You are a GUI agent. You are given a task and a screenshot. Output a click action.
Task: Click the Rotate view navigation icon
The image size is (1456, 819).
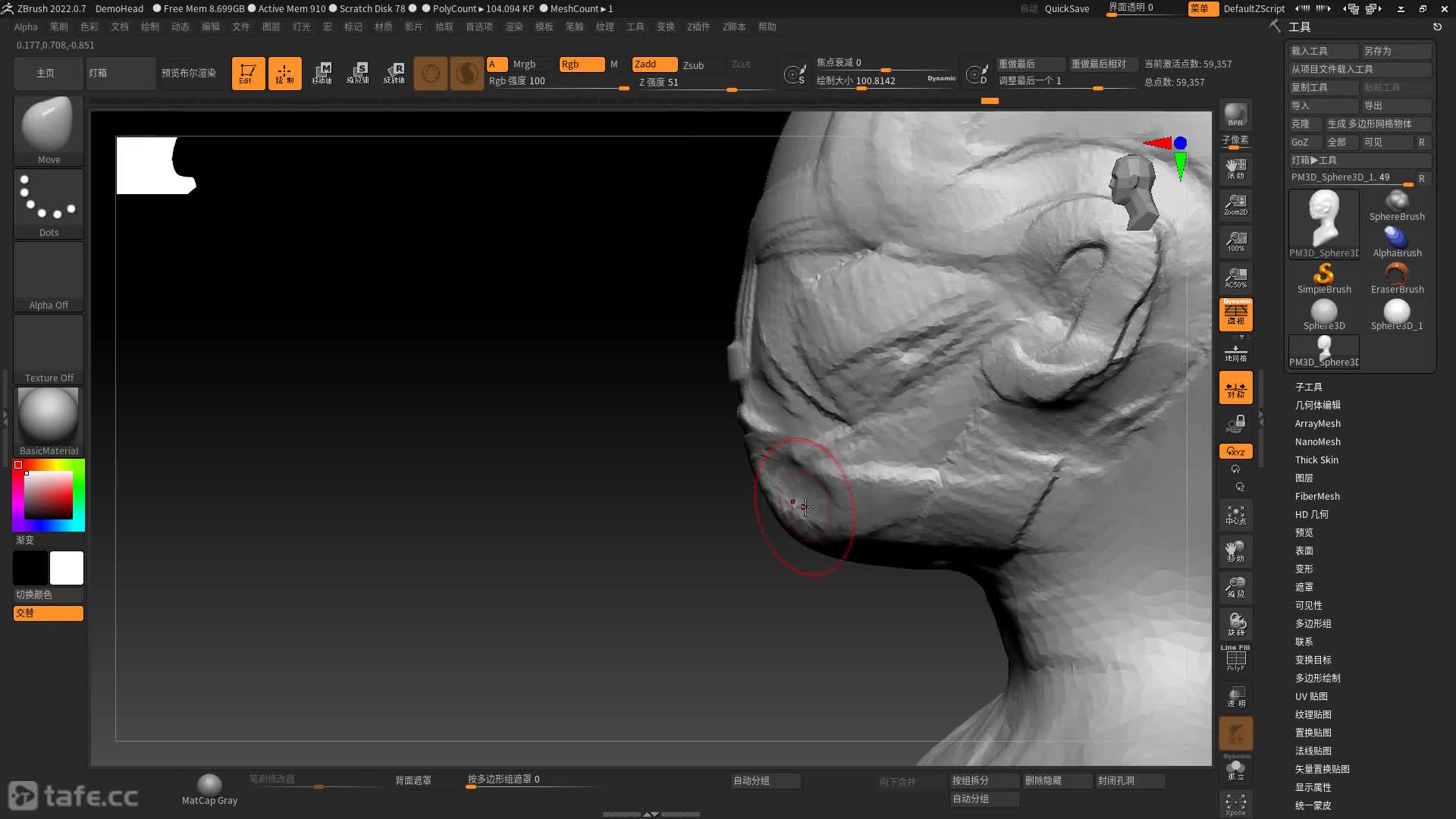1235,624
